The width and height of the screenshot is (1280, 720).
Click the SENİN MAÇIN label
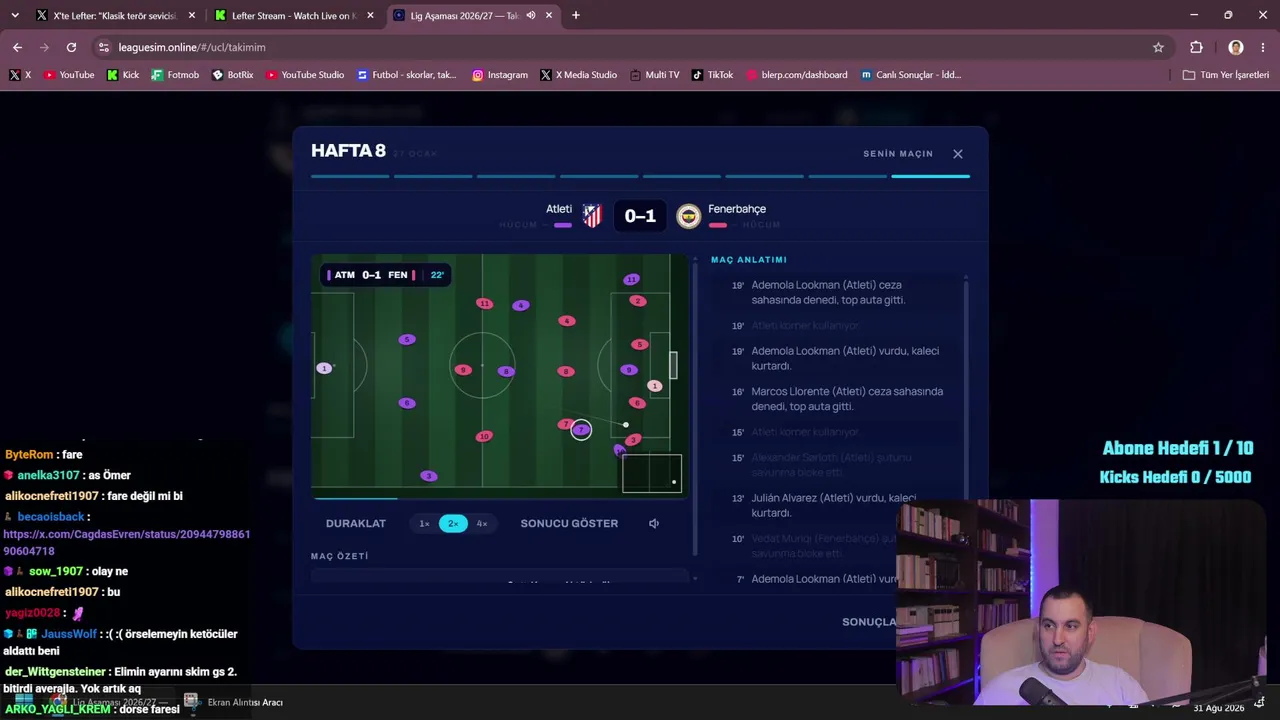[x=898, y=154]
